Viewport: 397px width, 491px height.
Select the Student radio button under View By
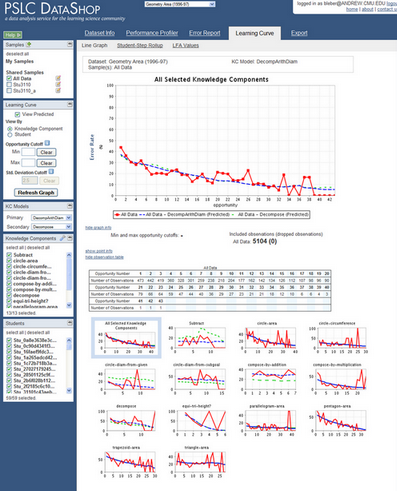[x=10, y=134]
